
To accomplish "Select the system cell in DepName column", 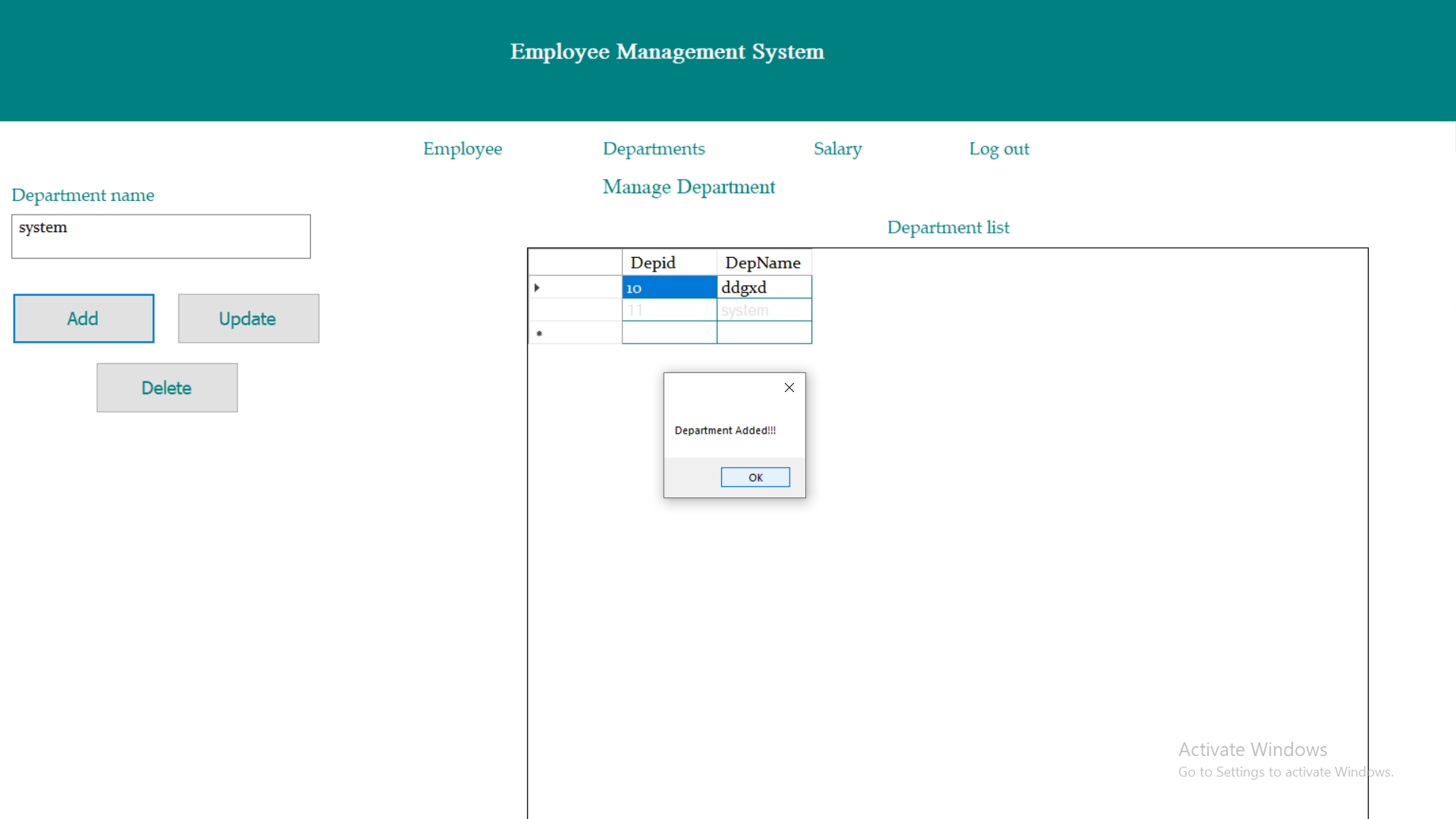I will [763, 309].
